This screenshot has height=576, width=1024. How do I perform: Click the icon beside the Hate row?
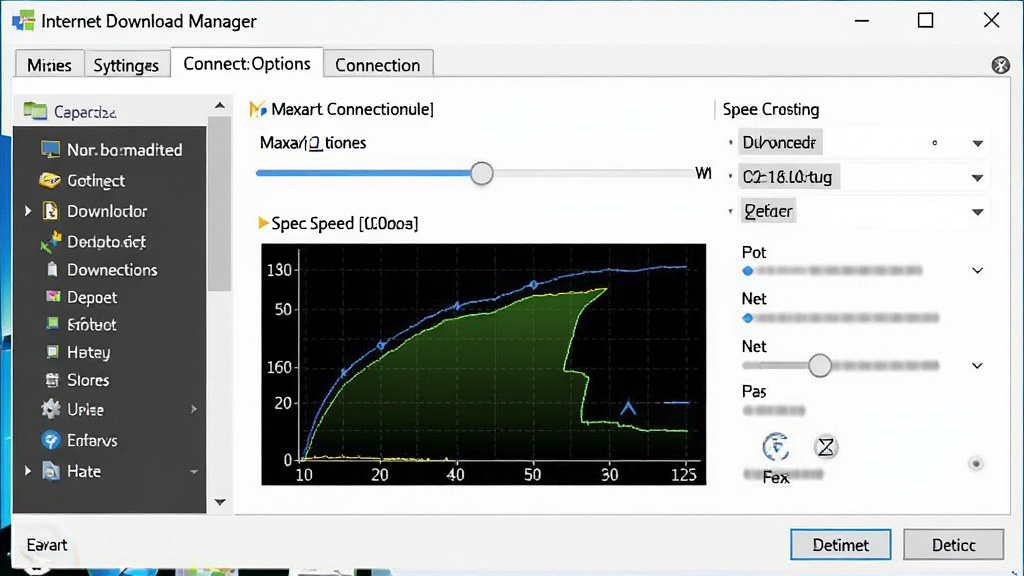(x=51, y=471)
